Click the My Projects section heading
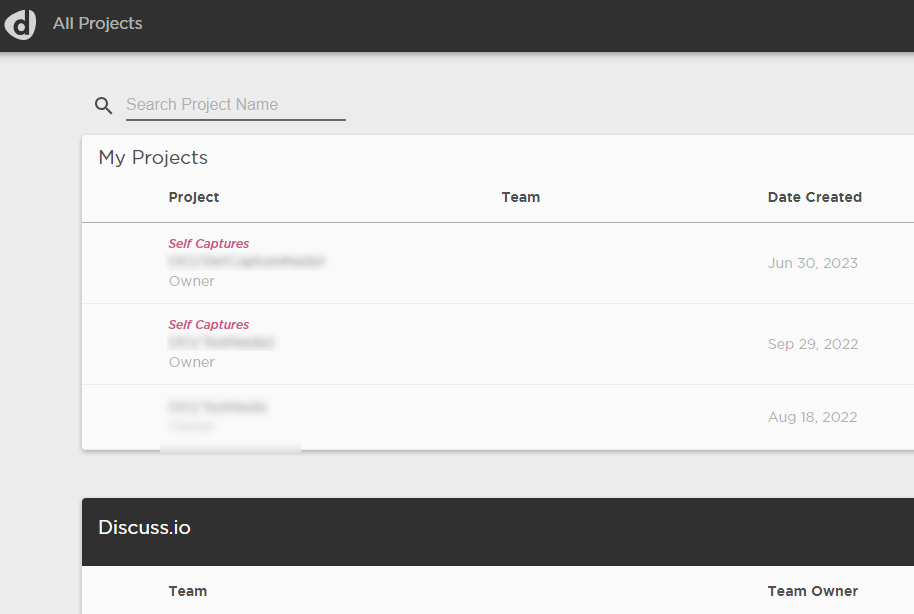 click(153, 158)
